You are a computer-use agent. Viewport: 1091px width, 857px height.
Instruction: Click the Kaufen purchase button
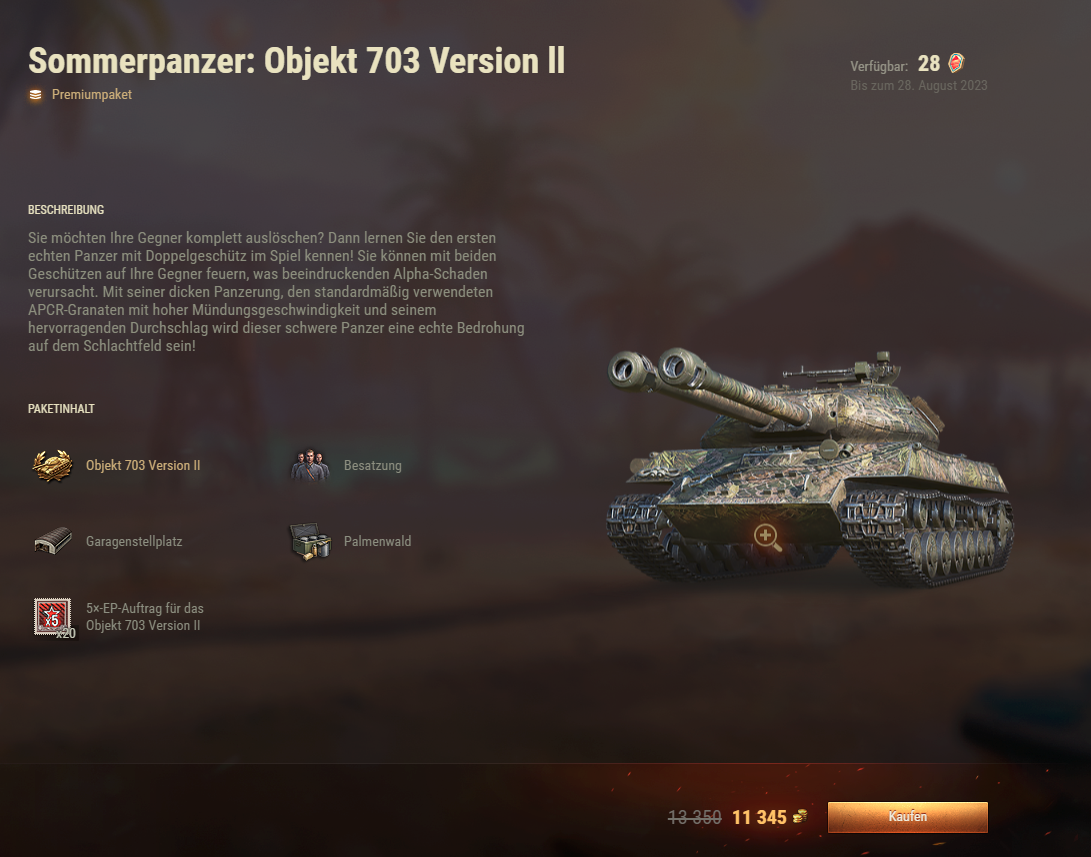907,817
